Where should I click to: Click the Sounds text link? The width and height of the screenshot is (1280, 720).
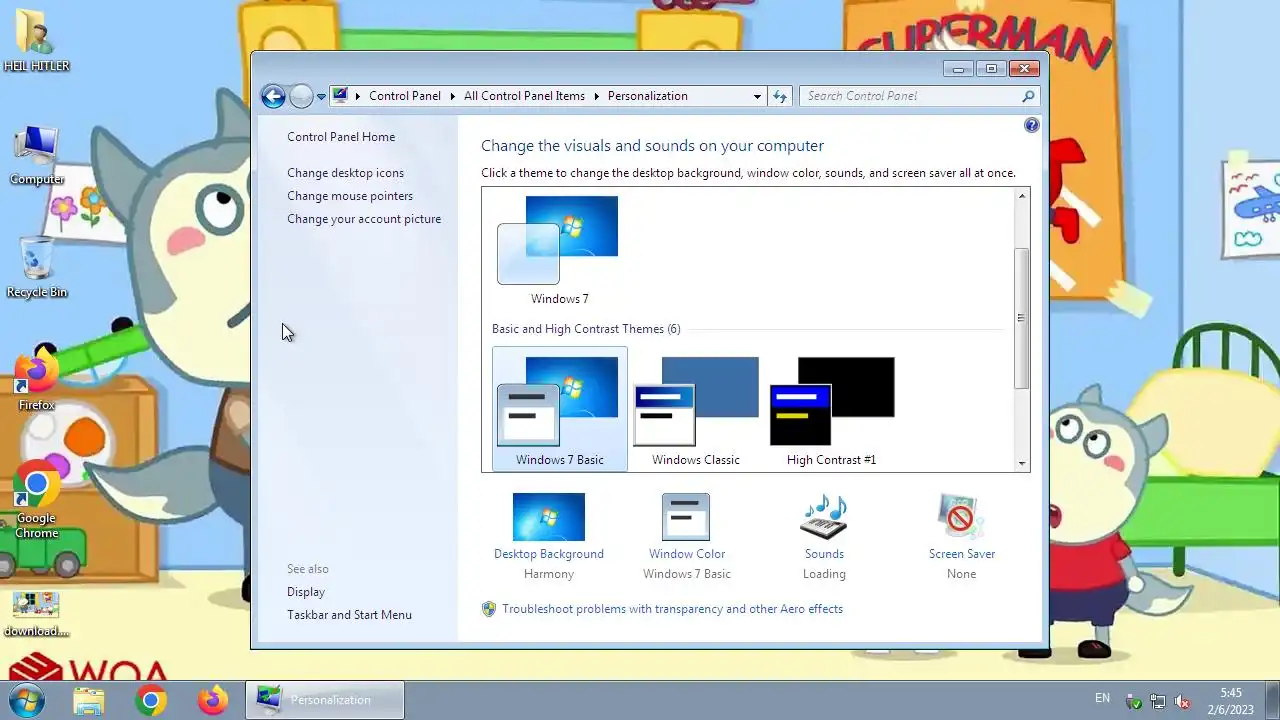click(x=824, y=554)
